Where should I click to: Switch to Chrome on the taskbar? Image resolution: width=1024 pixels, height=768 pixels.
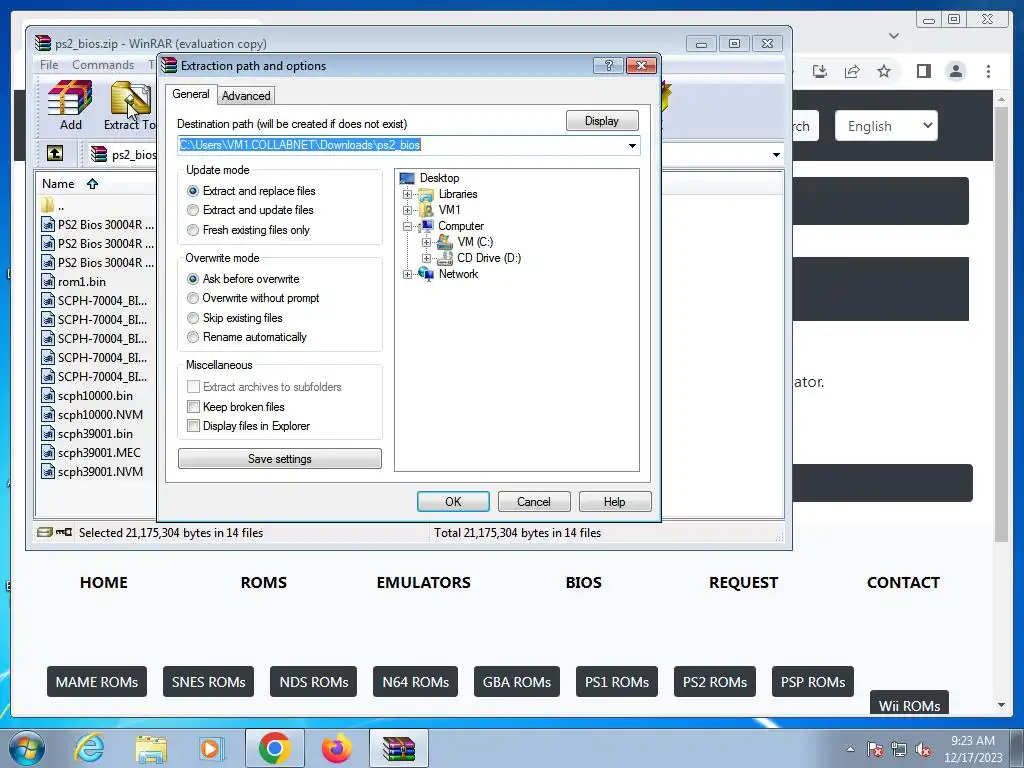pos(275,748)
